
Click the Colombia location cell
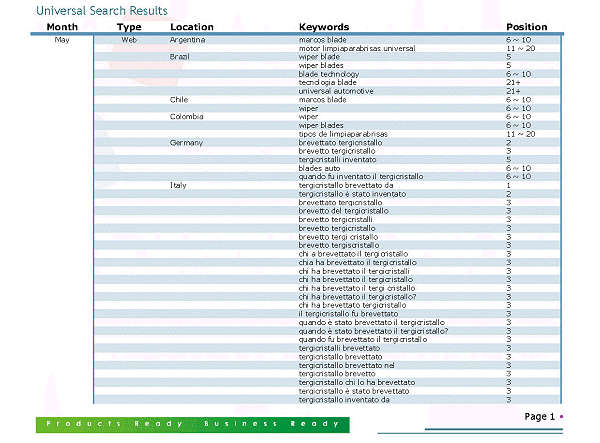pos(186,117)
